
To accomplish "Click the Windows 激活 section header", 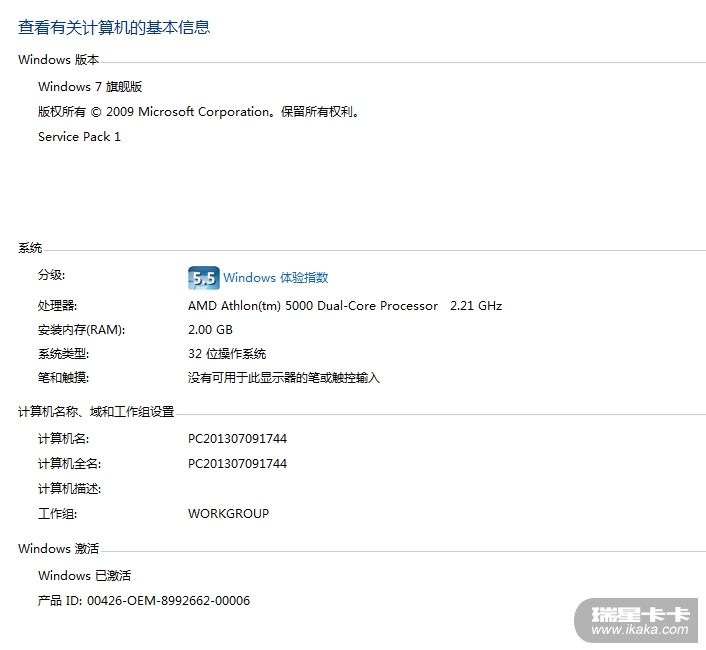I will point(59,549).
